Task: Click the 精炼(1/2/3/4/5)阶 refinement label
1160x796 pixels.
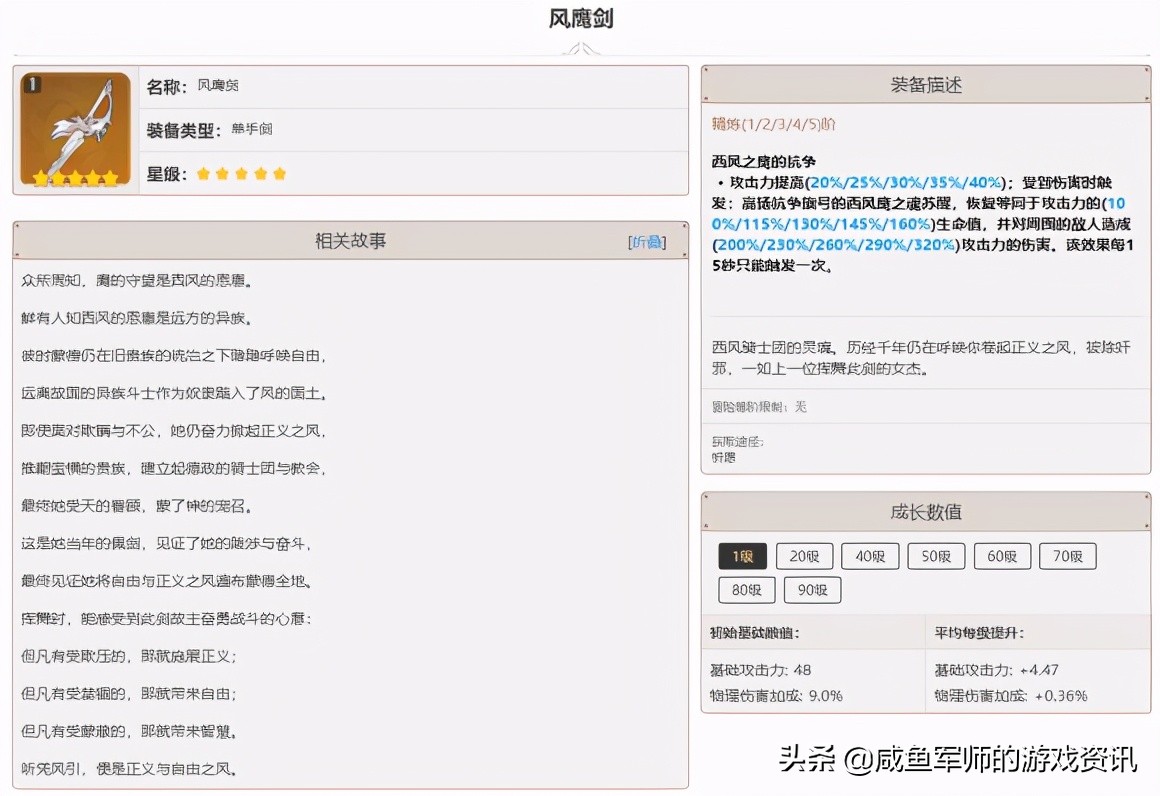Action: point(771,123)
